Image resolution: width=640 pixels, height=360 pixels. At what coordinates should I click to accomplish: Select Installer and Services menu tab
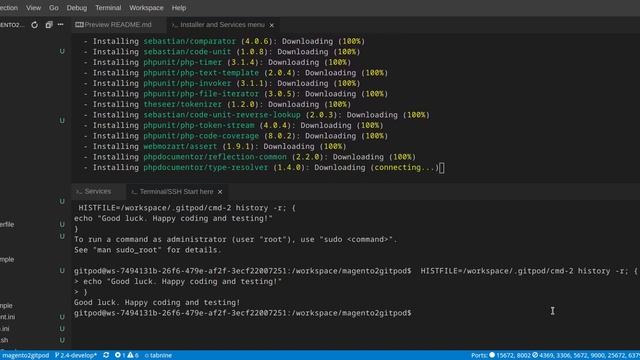(222, 25)
